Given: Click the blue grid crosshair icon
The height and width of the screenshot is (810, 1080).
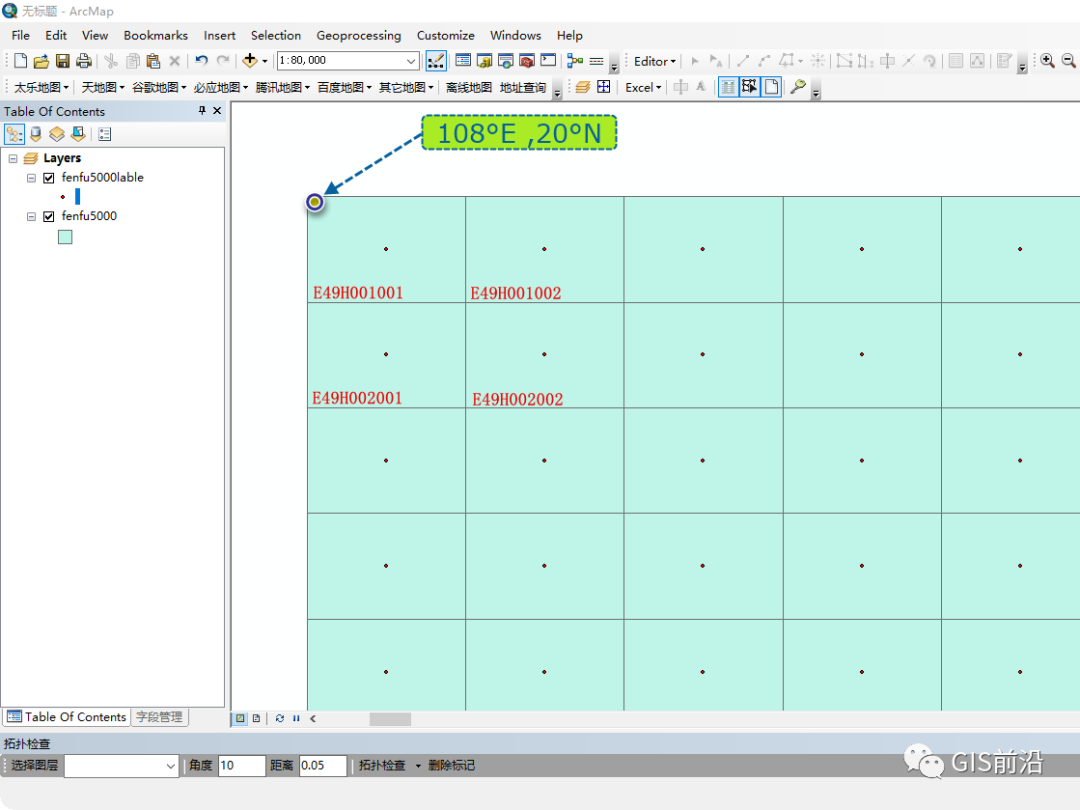Looking at the screenshot, I should 603,87.
